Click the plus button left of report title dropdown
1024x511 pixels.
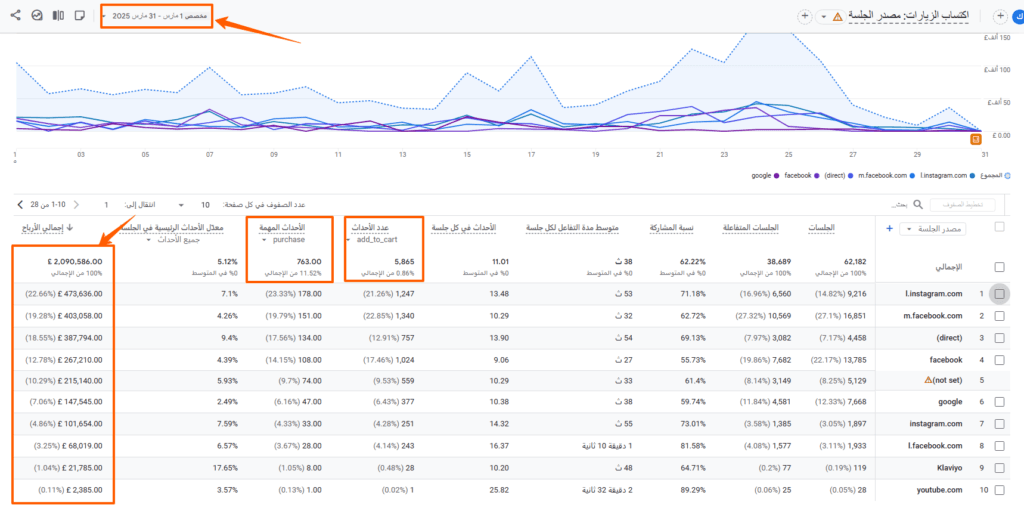click(805, 16)
